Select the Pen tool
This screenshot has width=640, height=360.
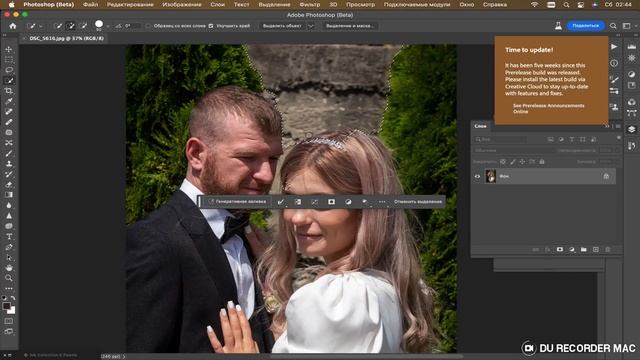tap(9, 247)
